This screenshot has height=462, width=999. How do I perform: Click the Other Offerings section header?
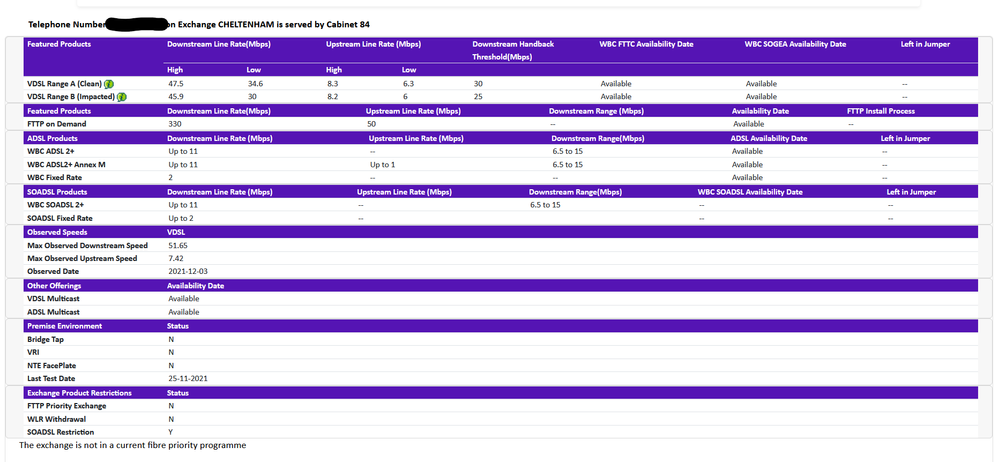coord(54,286)
